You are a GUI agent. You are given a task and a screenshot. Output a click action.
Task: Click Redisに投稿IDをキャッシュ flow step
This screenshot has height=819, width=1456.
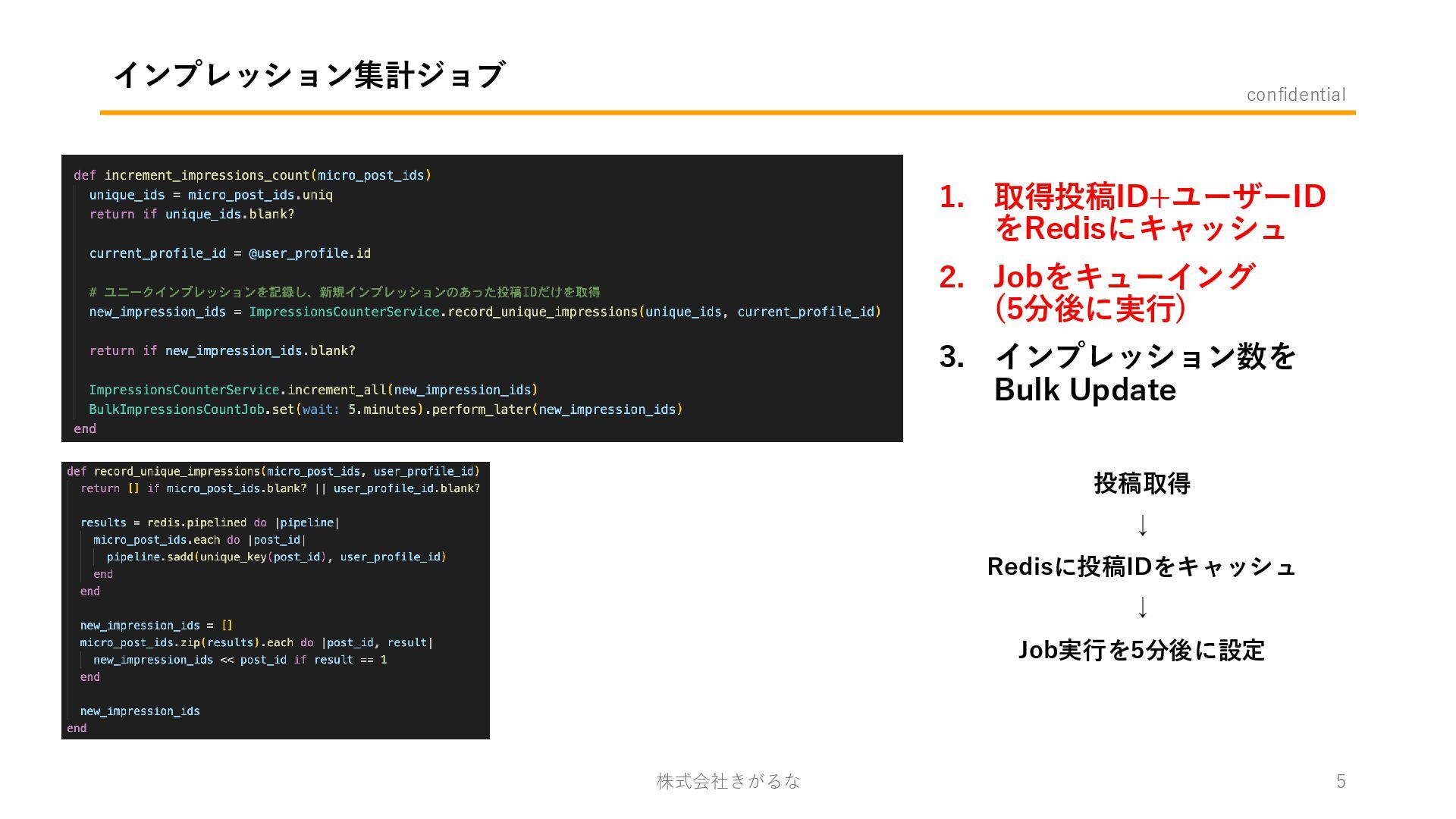(1141, 566)
